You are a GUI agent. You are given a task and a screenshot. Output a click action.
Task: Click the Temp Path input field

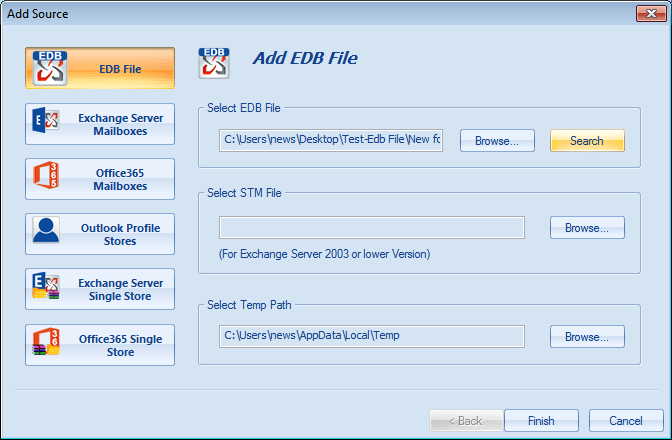click(372, 336)
